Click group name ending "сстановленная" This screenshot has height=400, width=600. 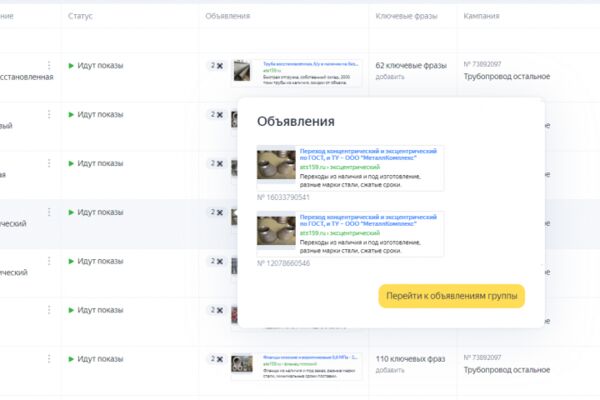click(x=27, y=77)
